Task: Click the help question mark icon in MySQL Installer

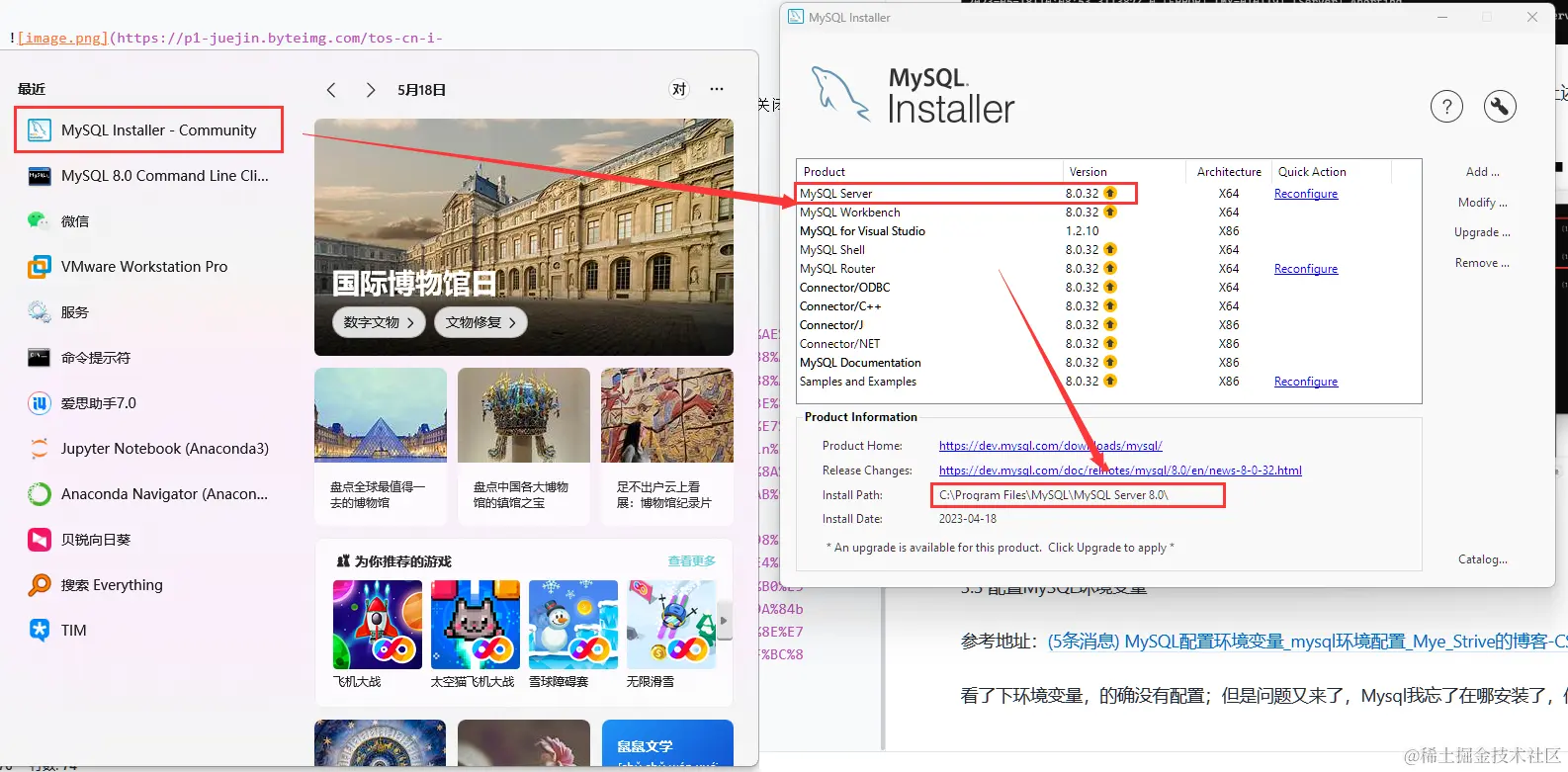Action: coord(1446,106)
